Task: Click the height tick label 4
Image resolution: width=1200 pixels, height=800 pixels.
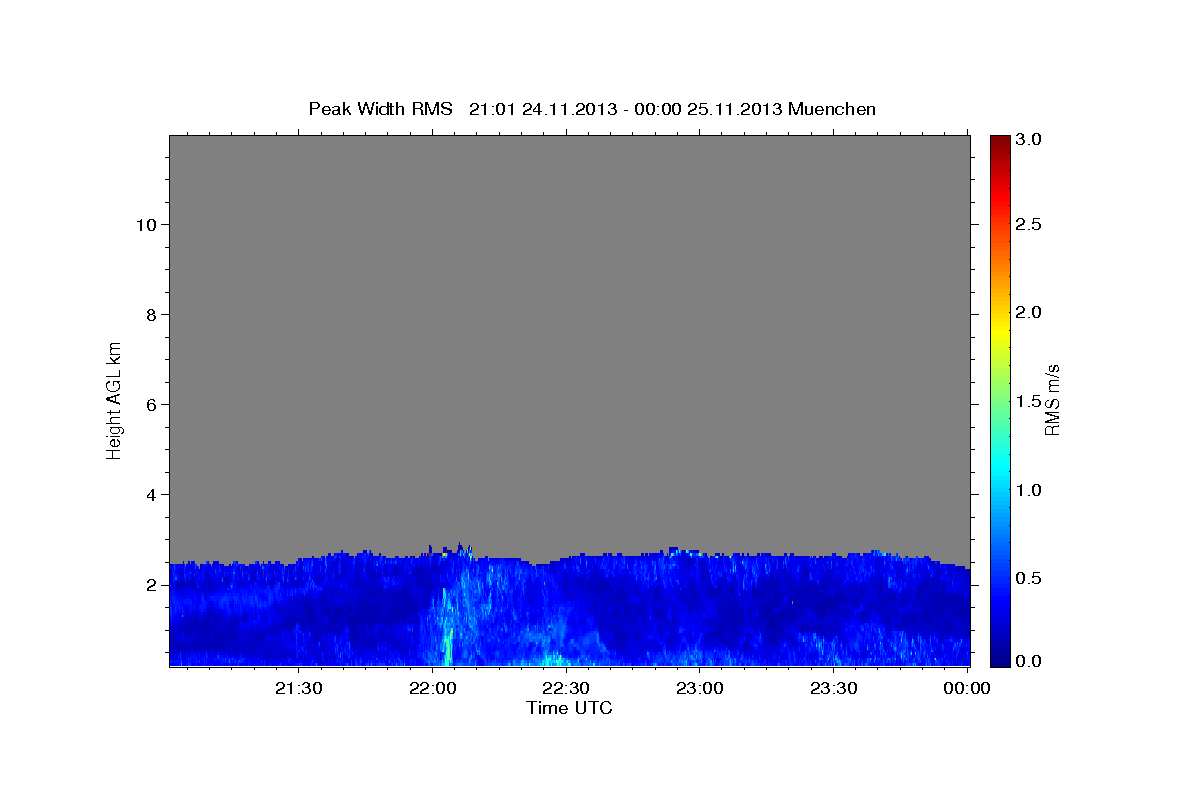Action: (x=151, y=495)
